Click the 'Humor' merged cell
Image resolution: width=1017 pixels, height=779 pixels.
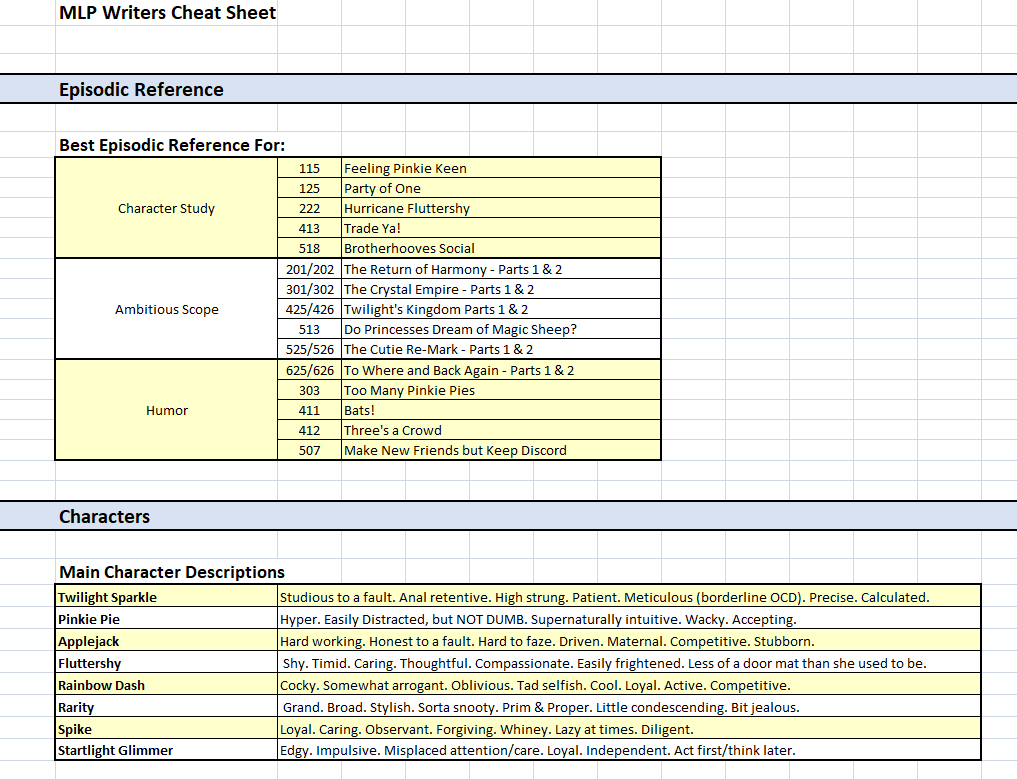pos(167,410)
